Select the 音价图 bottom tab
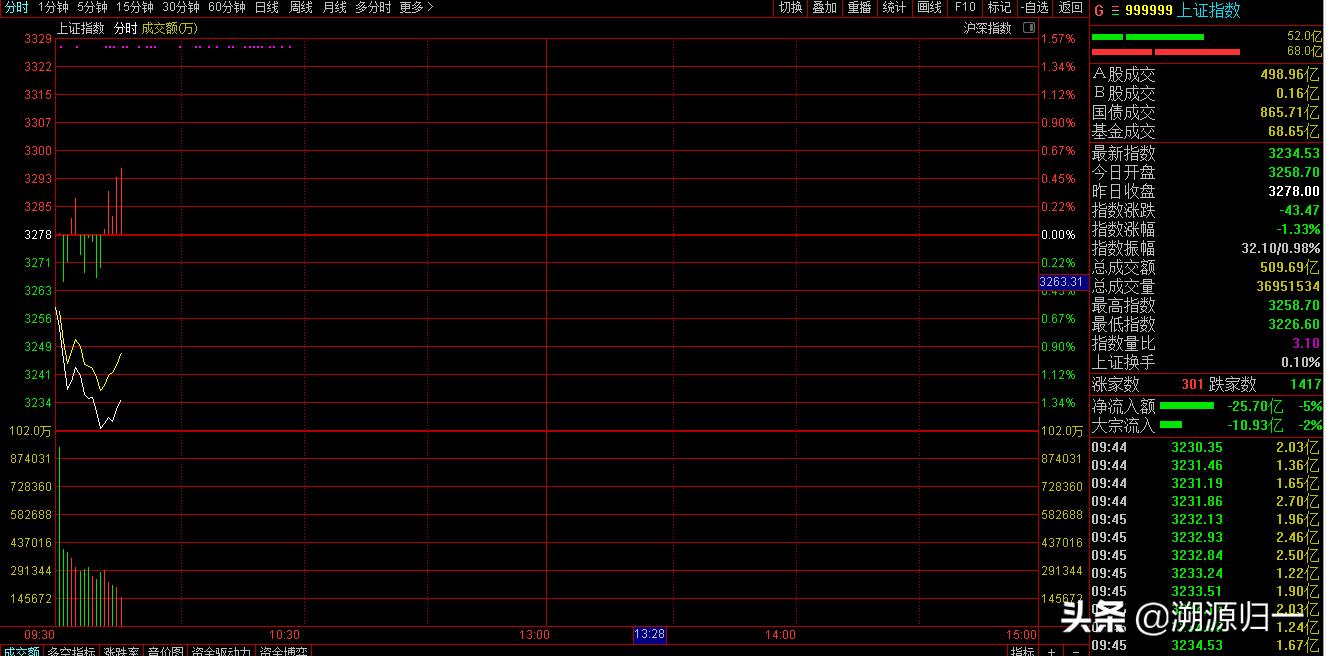 coord(165,652)
